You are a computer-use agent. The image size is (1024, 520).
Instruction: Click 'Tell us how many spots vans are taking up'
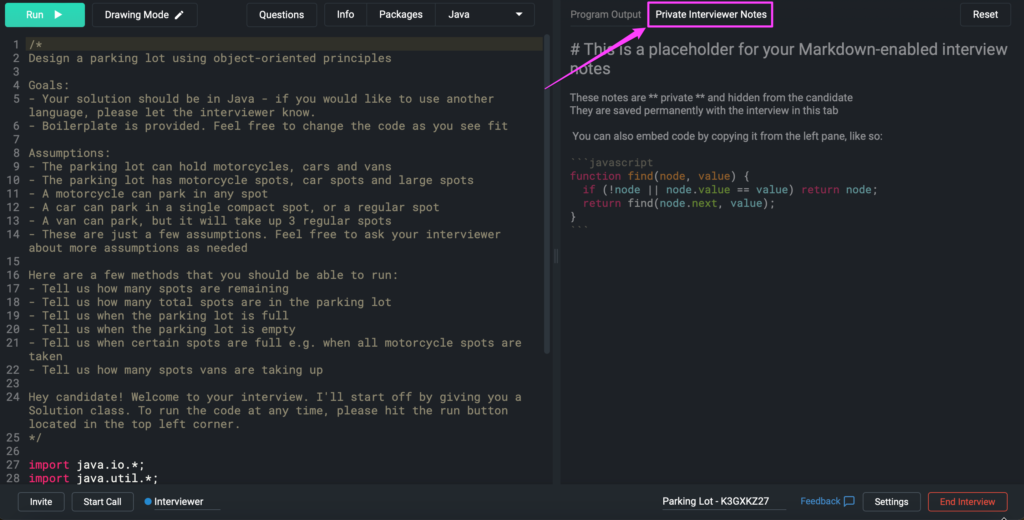pos(176,370)
